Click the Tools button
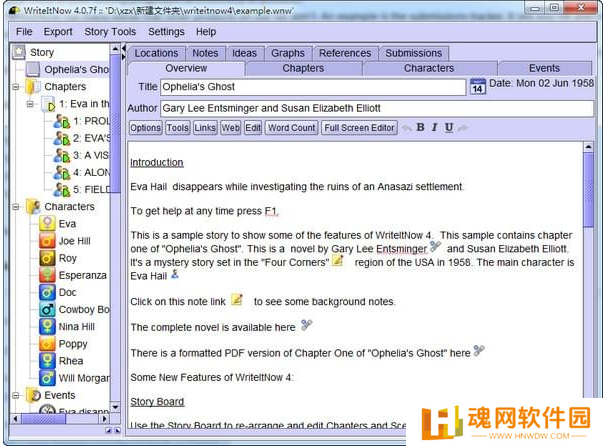Image resolution: width=606 pixels, height=448 pixels. [178, 128]
